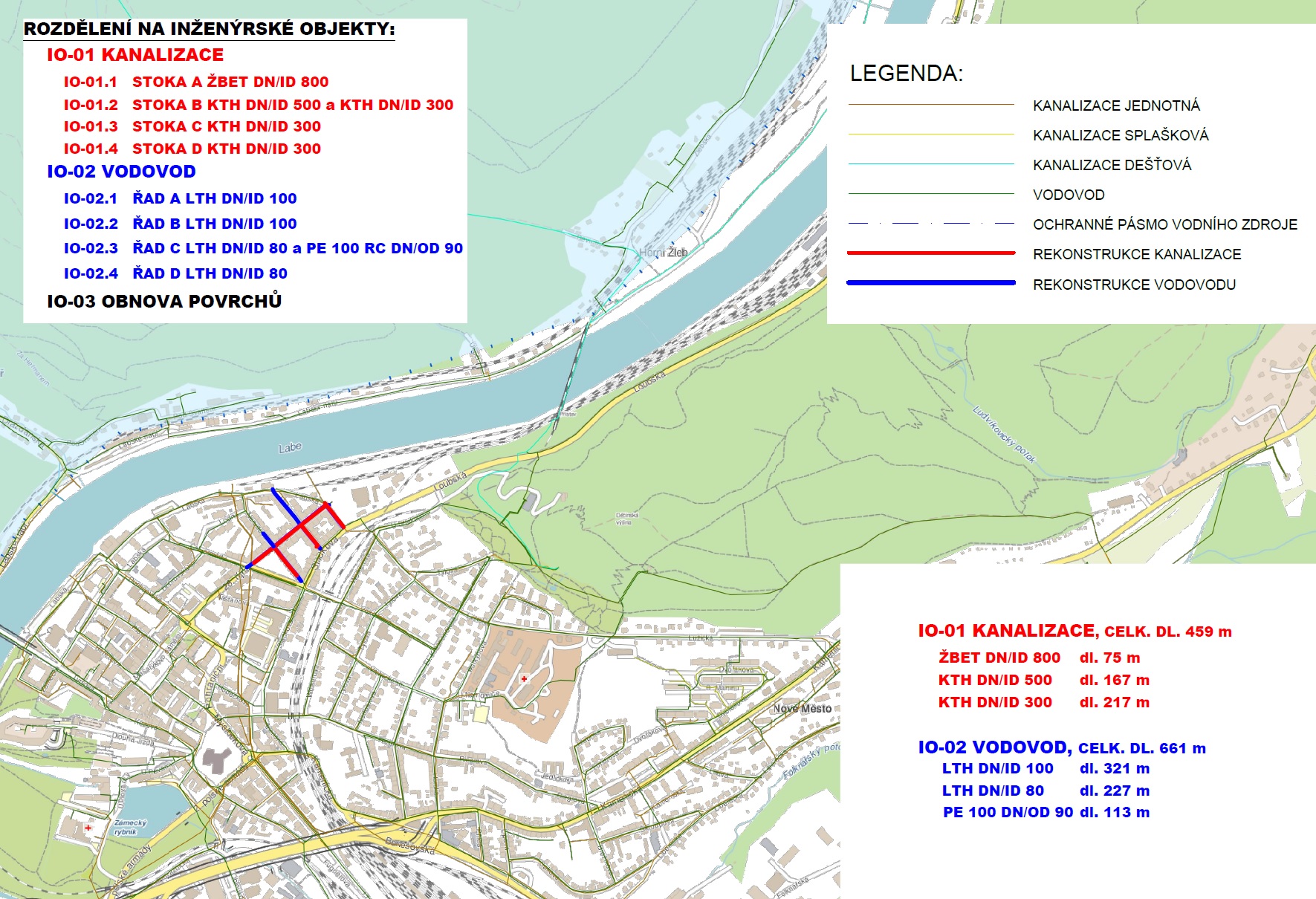The image size is (1316, 899).
Task: Click the legend label 'VODOVOD'
Action: coord(1069,195)
